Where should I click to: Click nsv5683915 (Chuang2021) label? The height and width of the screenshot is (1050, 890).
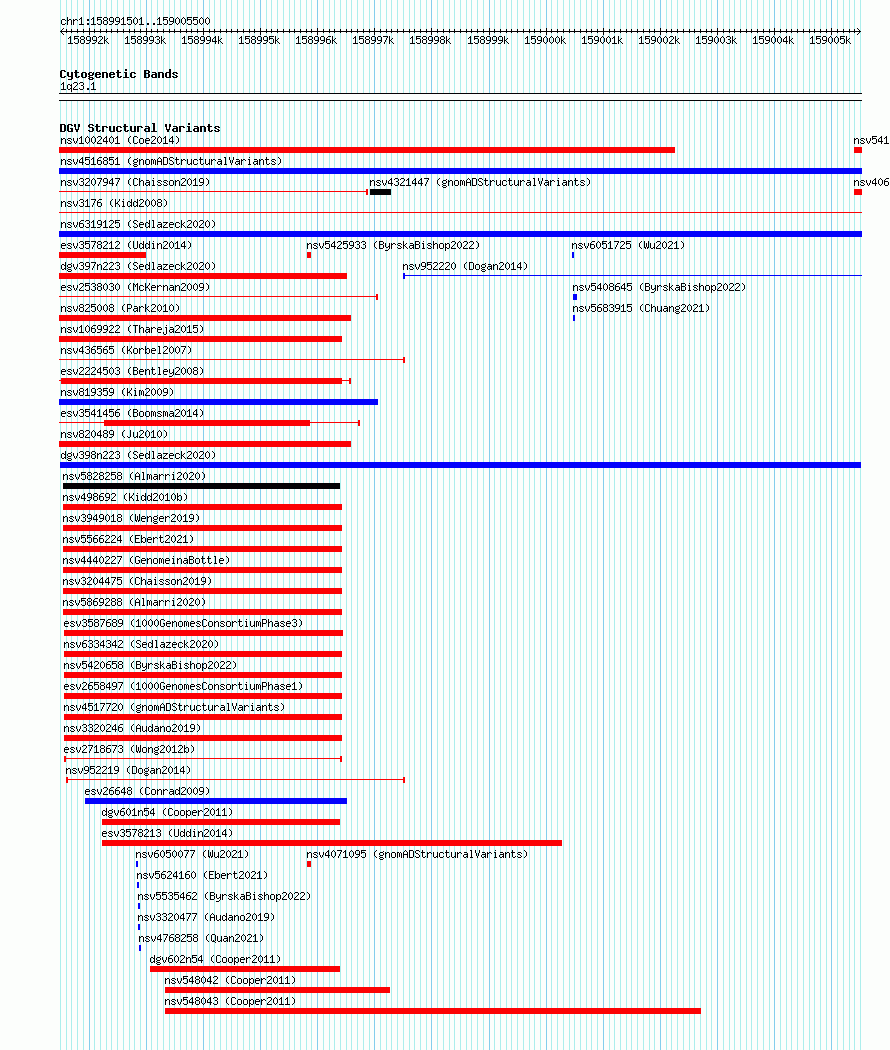click(641, 308)
